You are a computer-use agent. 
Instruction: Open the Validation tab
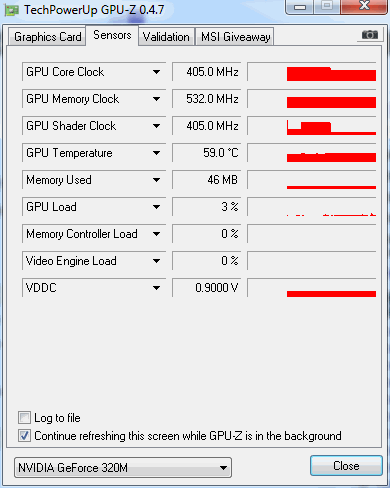(x=166, y=37)
